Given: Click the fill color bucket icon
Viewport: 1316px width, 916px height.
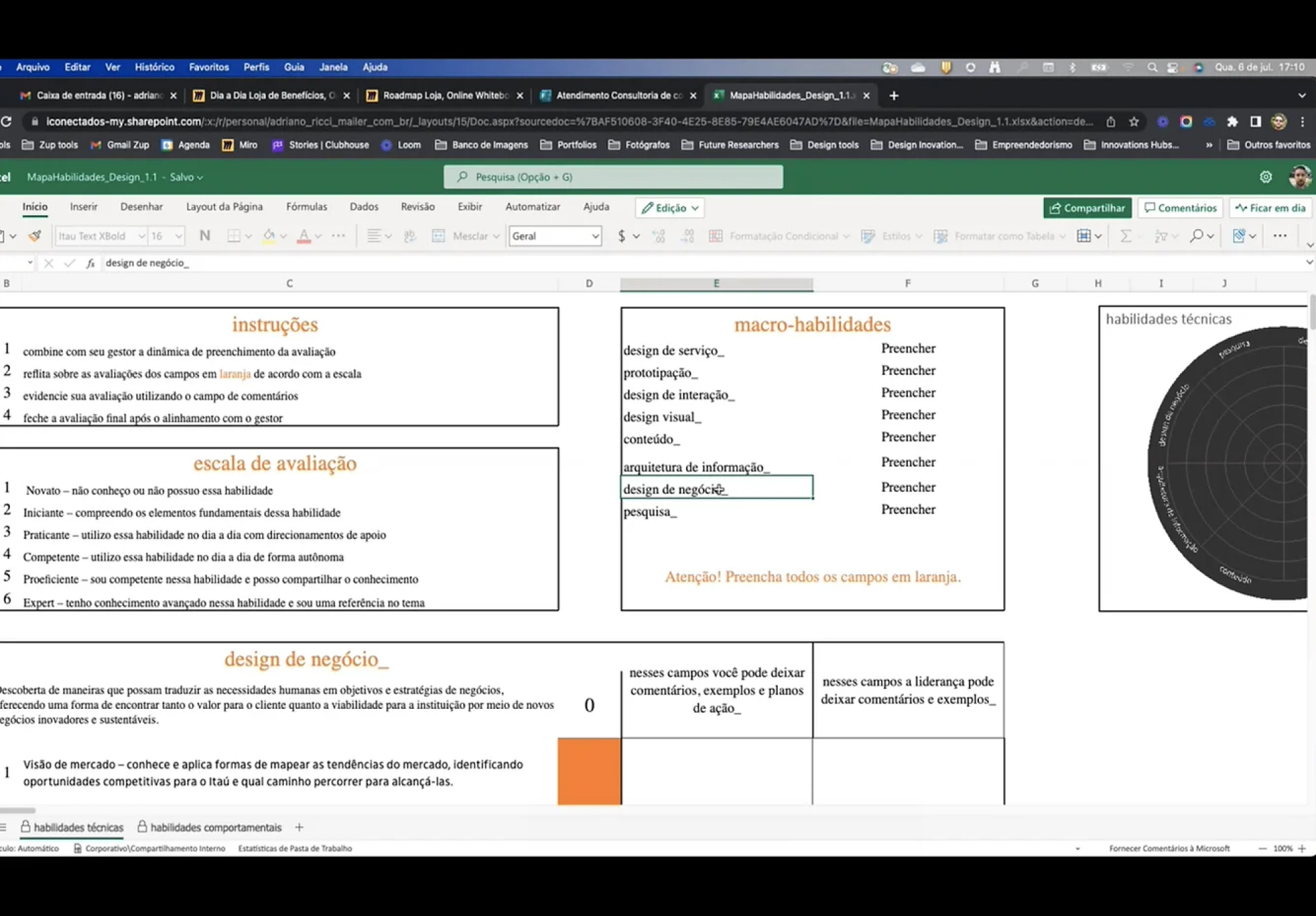Looking at the screenshot, I should [x=269, y=236].
